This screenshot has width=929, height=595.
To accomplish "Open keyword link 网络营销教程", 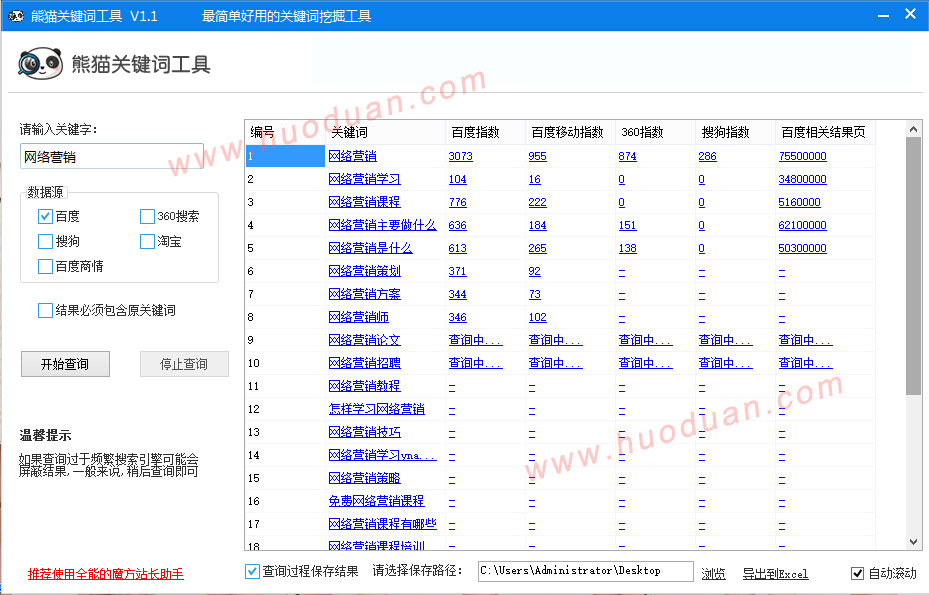I will 364,386.
